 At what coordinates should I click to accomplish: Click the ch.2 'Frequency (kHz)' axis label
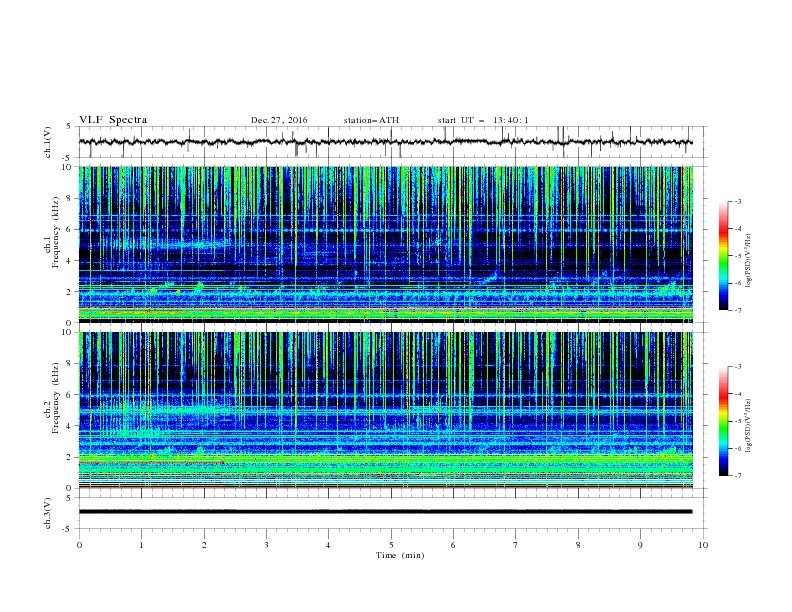point(55,397)
